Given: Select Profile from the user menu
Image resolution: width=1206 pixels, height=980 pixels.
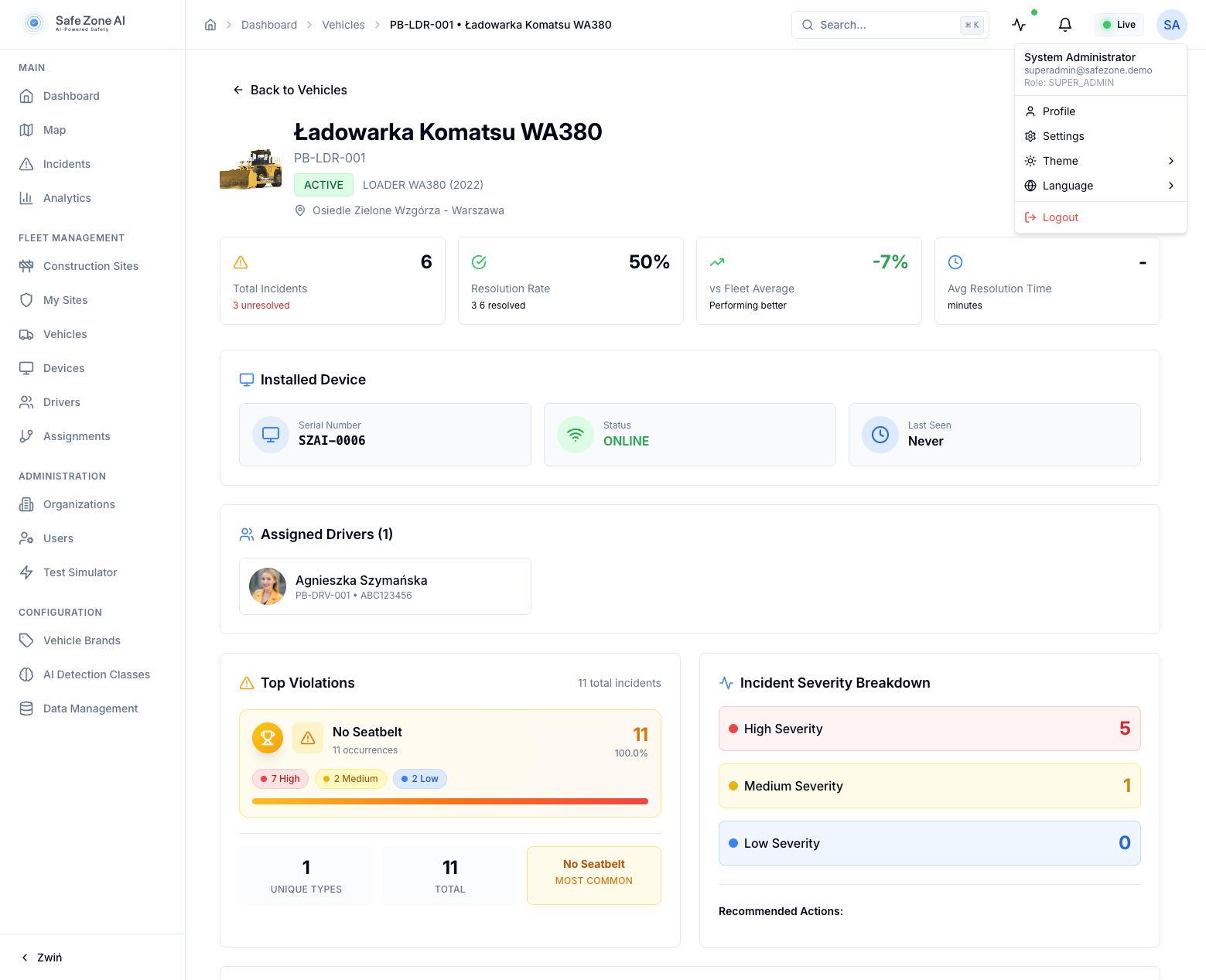Looking at the screenshot, I should pos(1058,111).
